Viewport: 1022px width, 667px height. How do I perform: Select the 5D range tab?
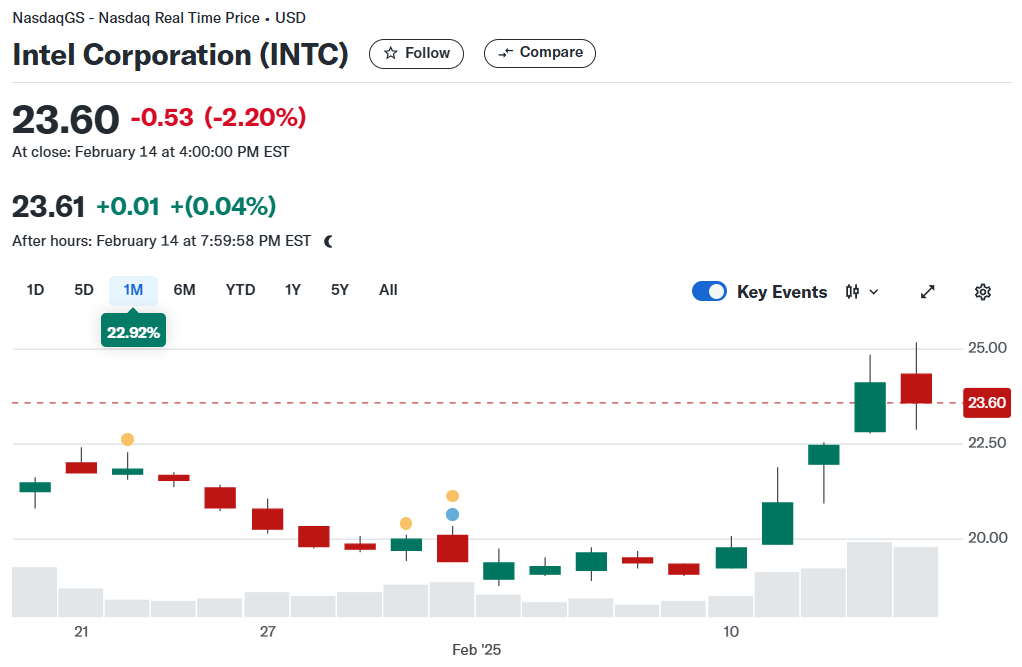coord(83,290)
